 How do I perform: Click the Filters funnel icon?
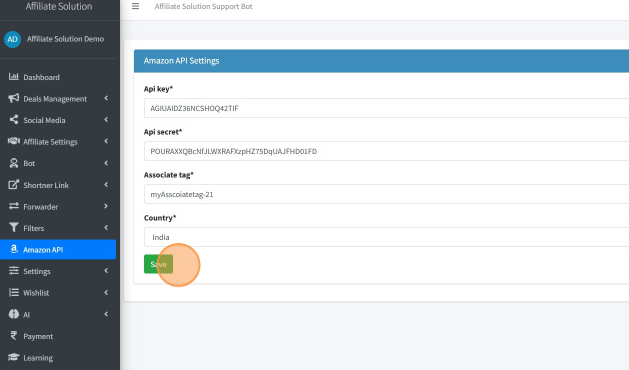(14, 228)
